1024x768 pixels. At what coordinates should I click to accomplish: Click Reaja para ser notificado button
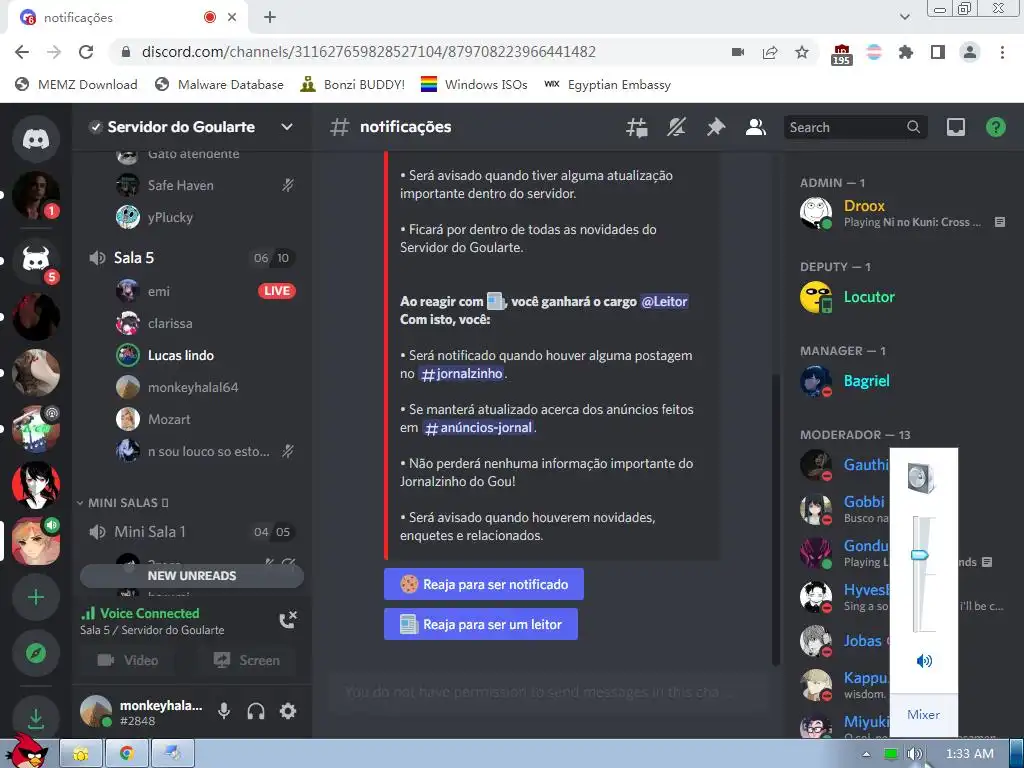point(484,584)
